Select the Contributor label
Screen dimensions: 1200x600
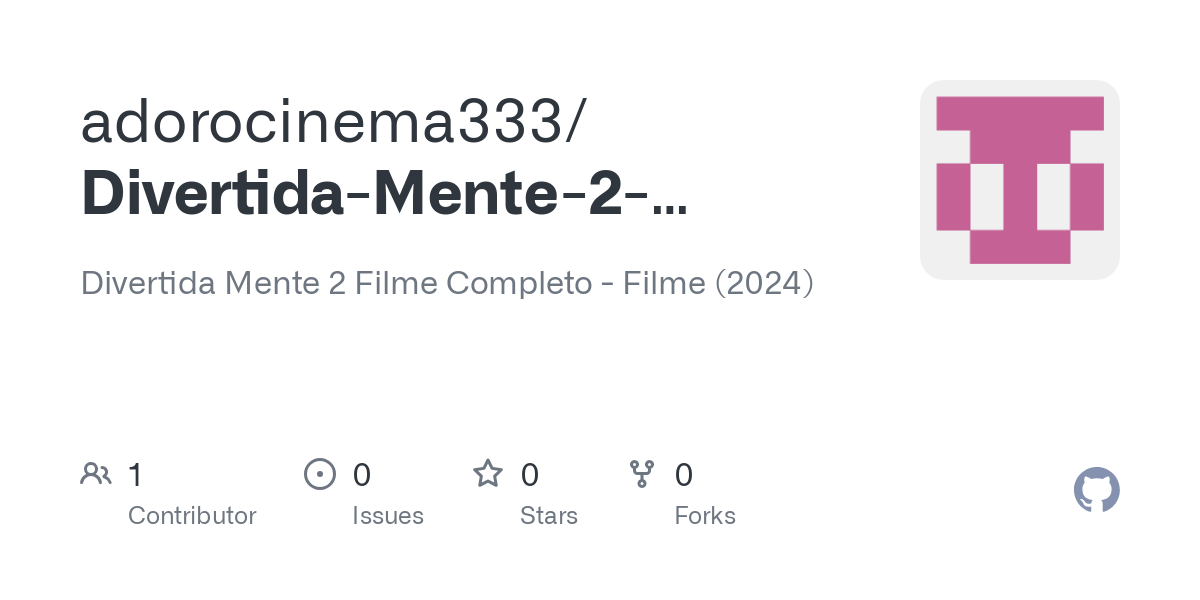coord(192,516)
